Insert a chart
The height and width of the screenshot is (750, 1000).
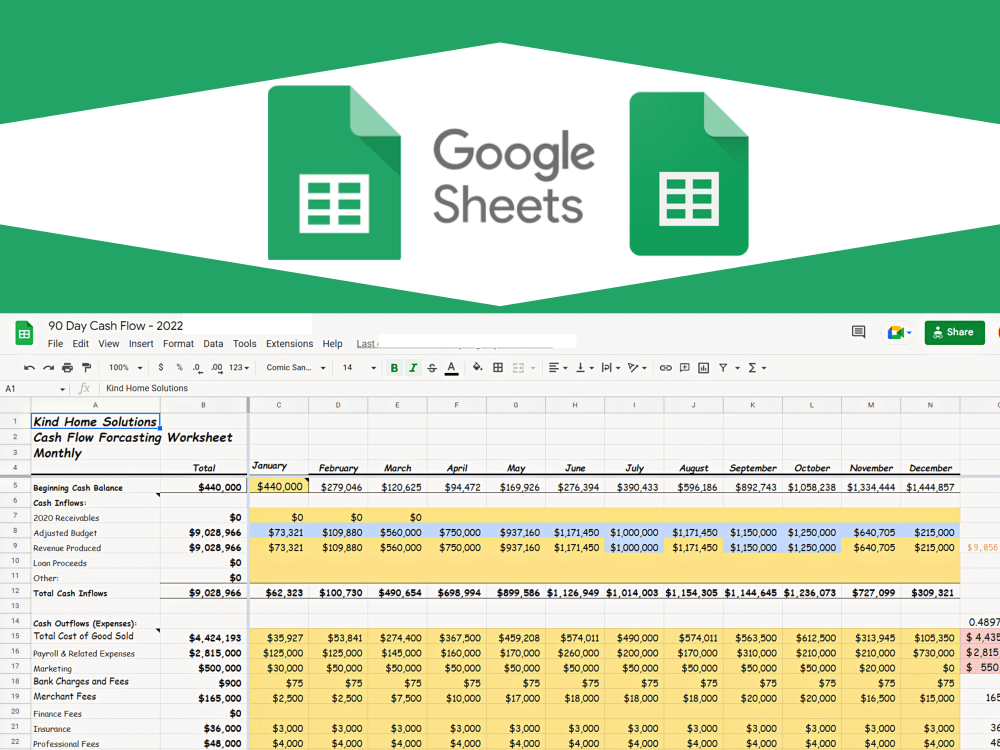coord(703,367)
